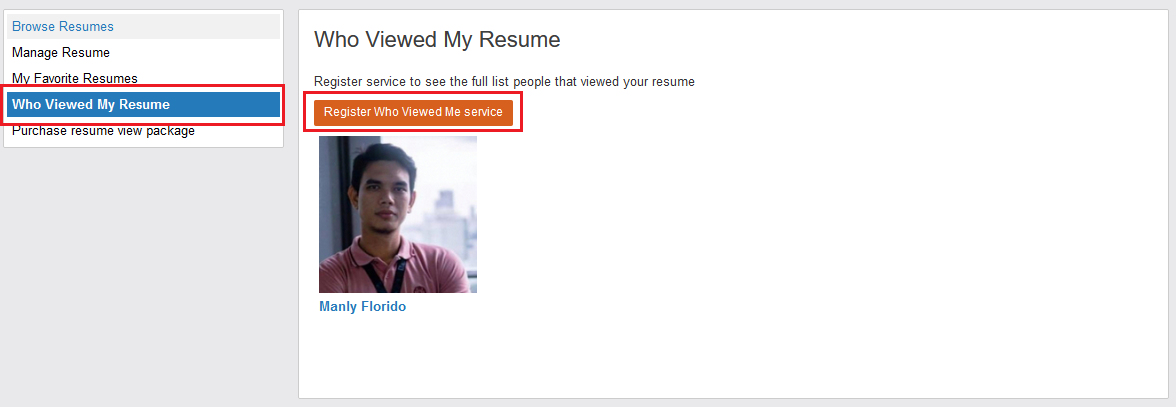This screenshot has height=407, width=1176.
Task: Open the profile photo thumbnail
Action: coord(398,214)
